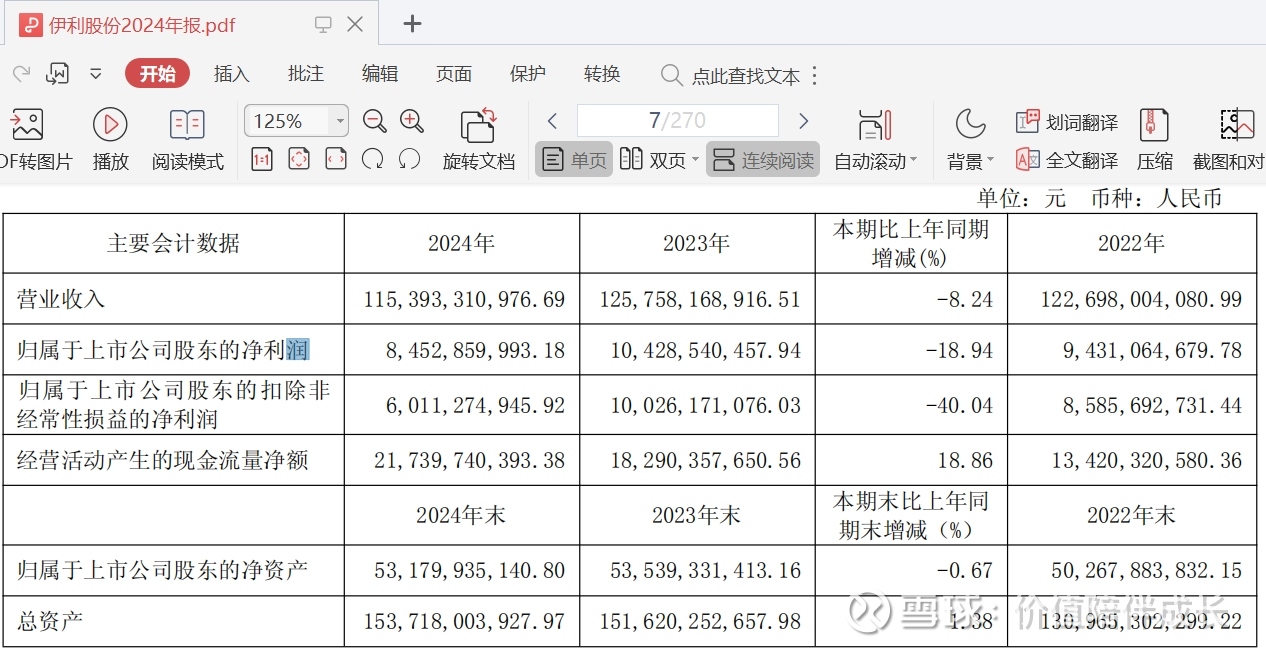Click the 旋转文档 rotate document icon

[479, 124]
